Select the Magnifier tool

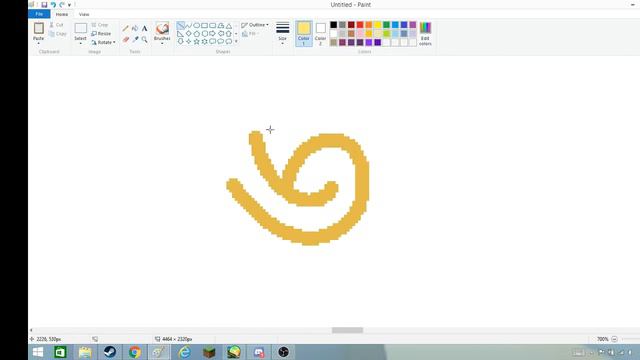click(x=144, y=40)
